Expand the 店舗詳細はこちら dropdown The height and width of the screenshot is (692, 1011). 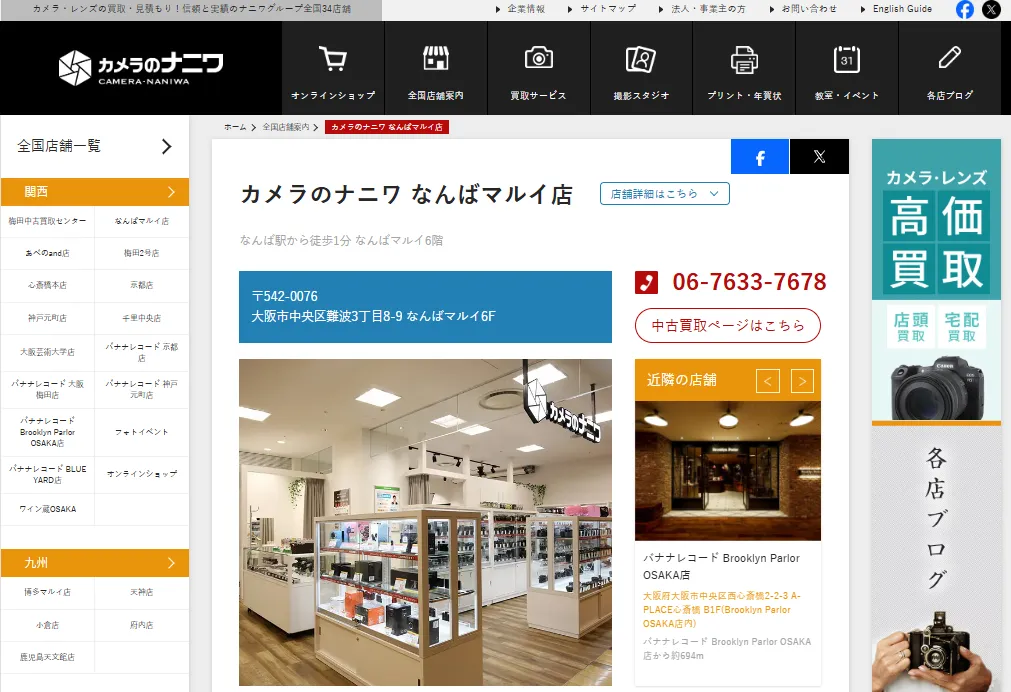click(664, 193)
